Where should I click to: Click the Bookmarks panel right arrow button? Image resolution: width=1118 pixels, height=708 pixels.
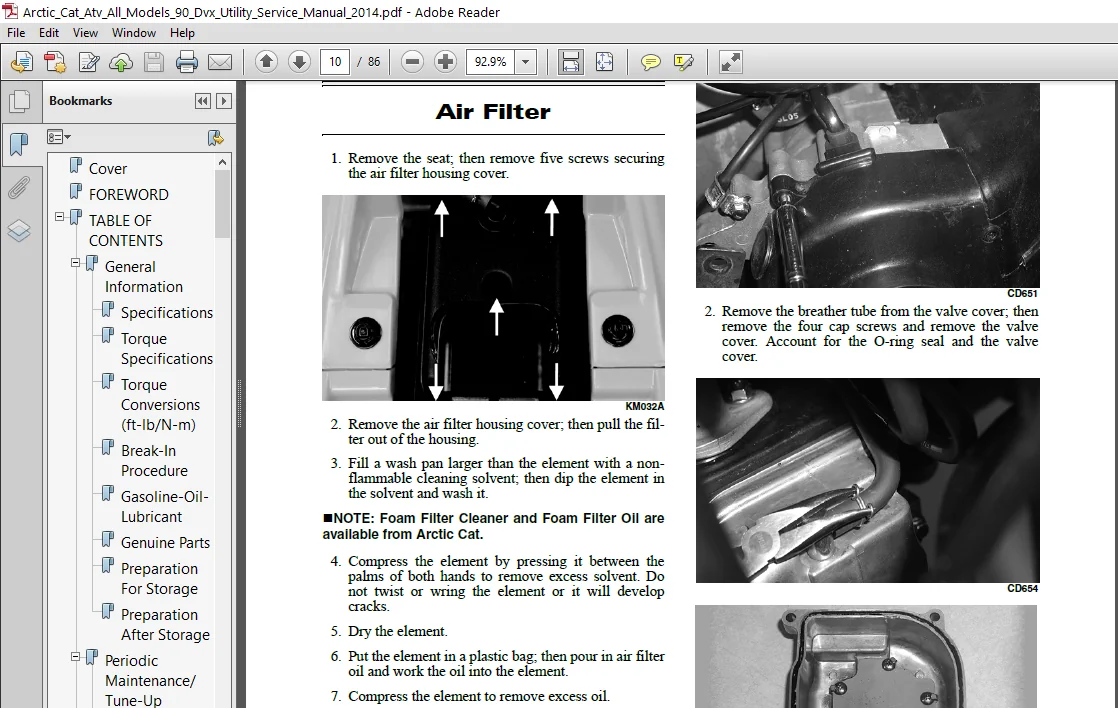tap(224, 101)
